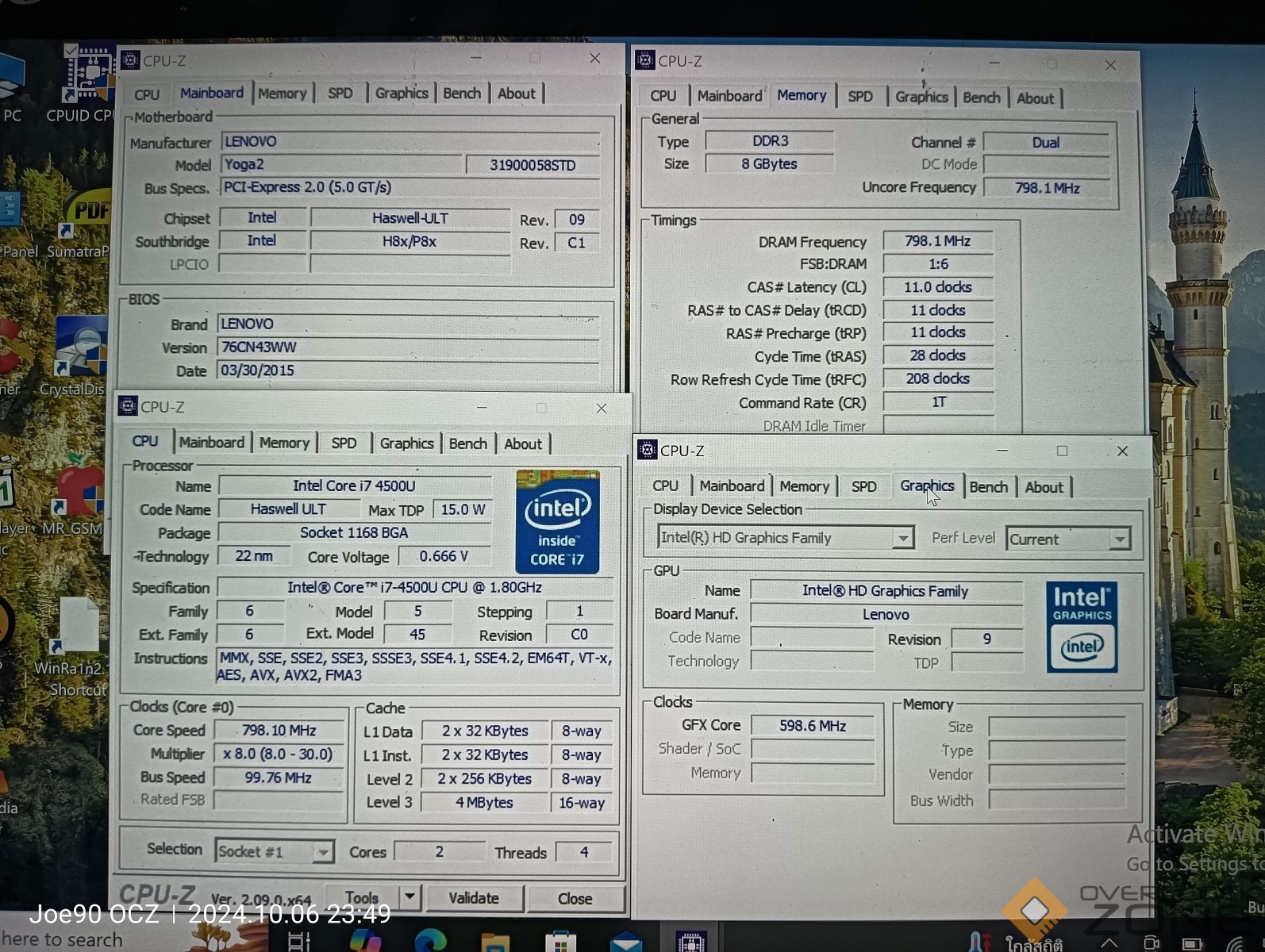The width and height of the screenshot is (1265, 952).
Task: Select the CPU tab in the Graphics window
Action: click(x=666, y=486)
